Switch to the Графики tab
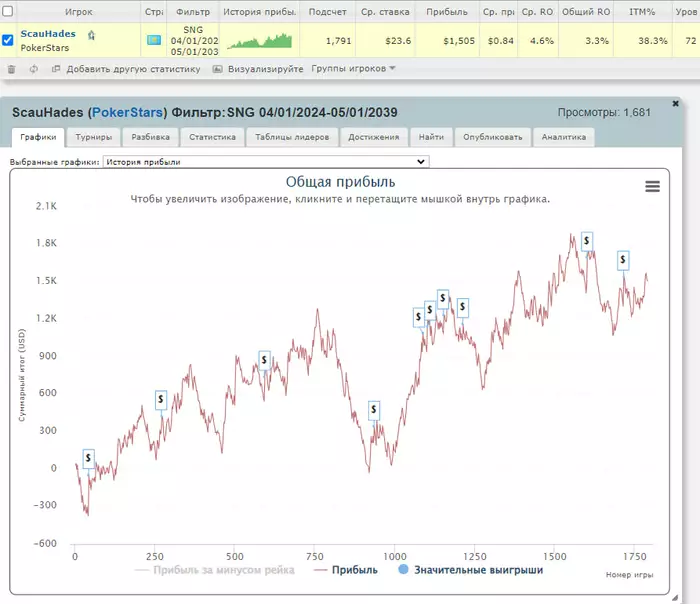This screenshot has width=700, height=604. click(38, 137)
